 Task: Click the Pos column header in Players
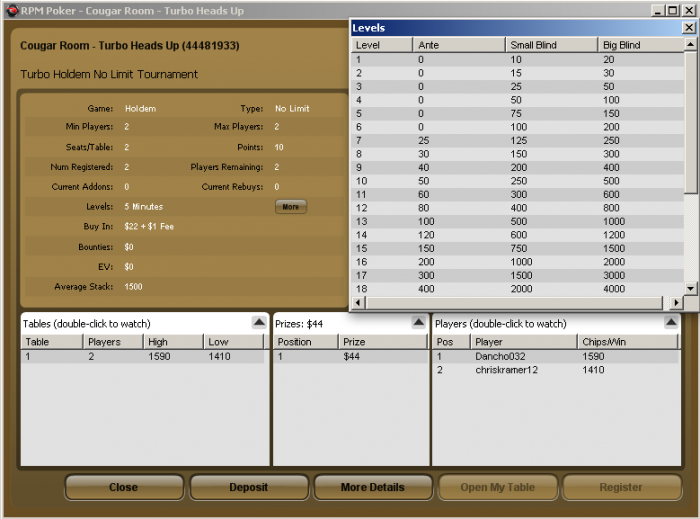tap(451, 342)
